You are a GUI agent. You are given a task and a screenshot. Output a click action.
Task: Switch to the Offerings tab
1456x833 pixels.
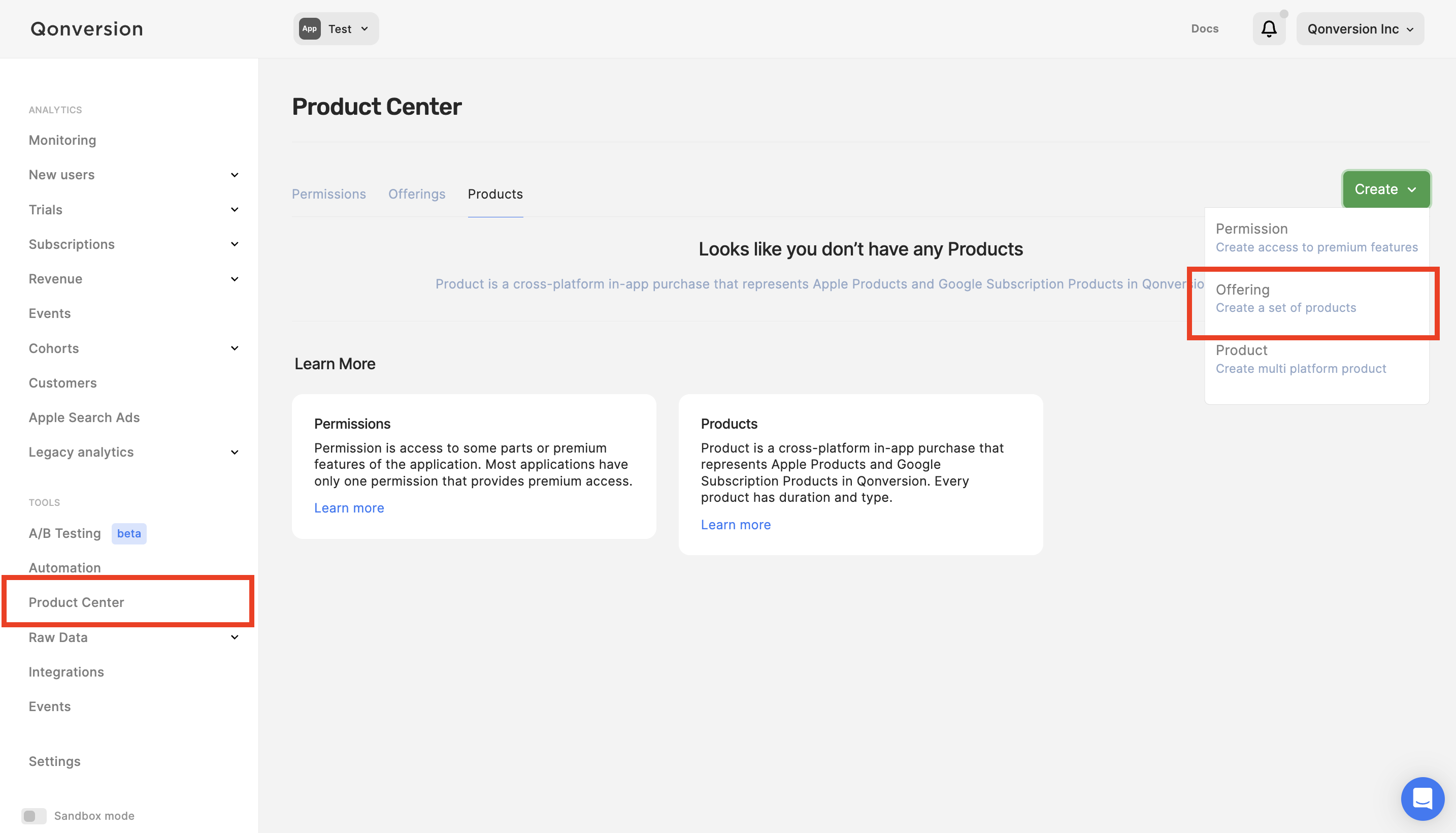(417, 194)
